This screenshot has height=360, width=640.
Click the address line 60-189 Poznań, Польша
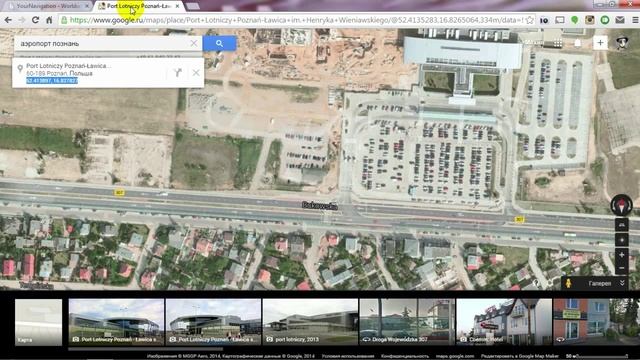click(59, 73)
